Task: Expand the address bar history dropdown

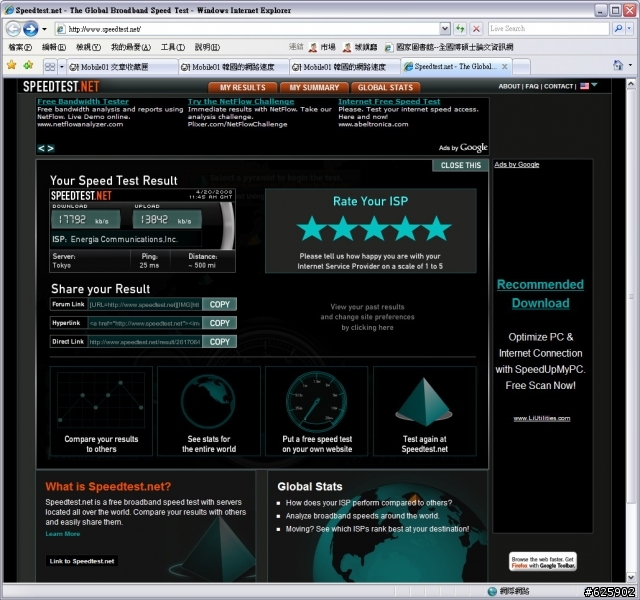Action: coord(445,29)
